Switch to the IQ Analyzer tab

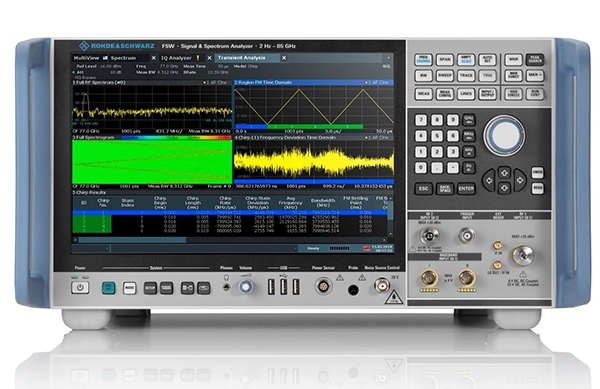(176, 58)
